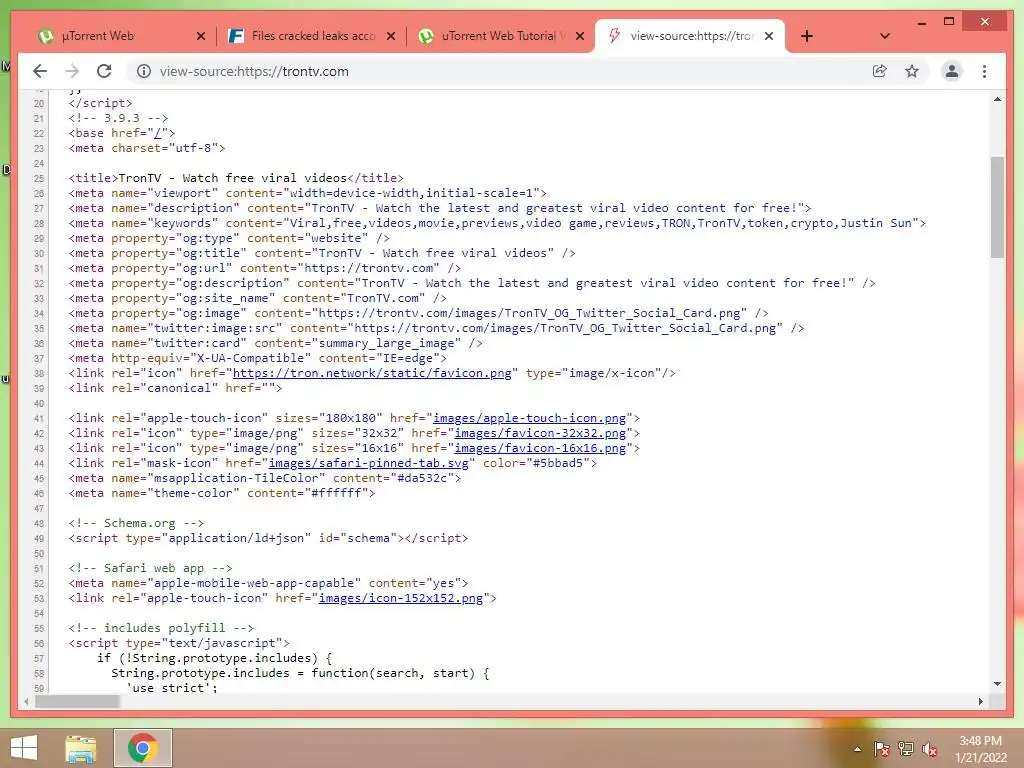Click the keywords meta line 28

[497, 223]
